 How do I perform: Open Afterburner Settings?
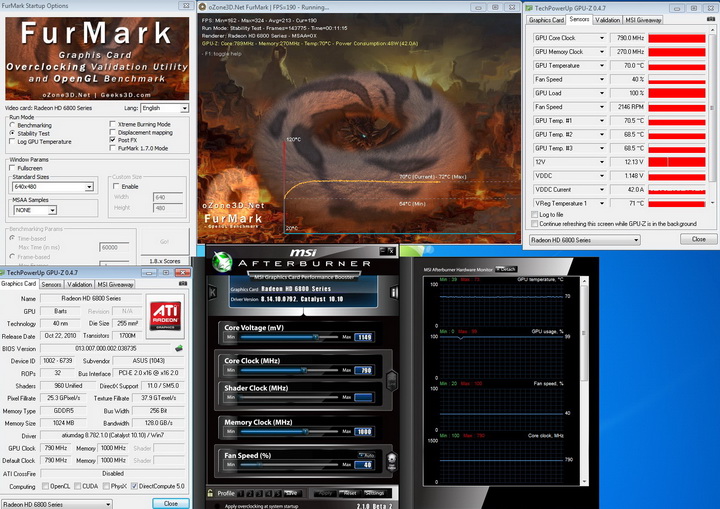(374, 493)
